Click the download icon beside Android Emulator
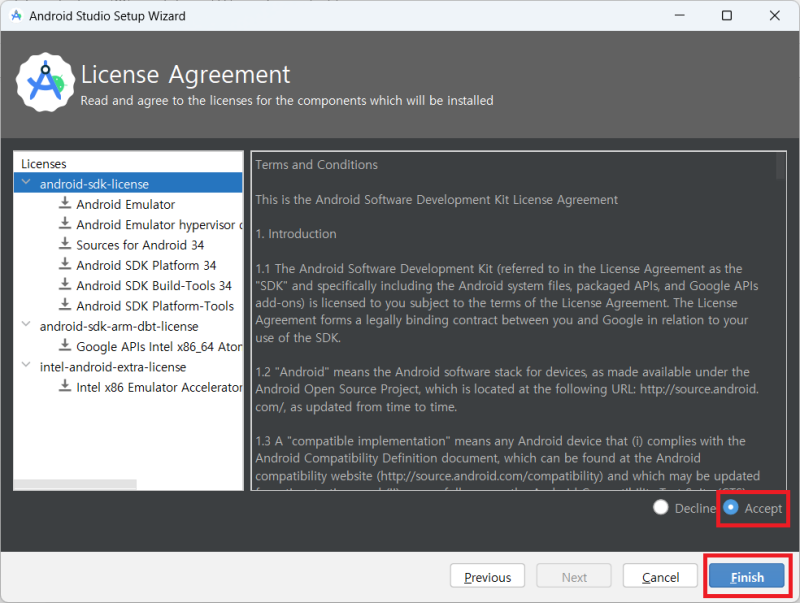This screenshot has height=603, width=800. click(x=64, y=204)
